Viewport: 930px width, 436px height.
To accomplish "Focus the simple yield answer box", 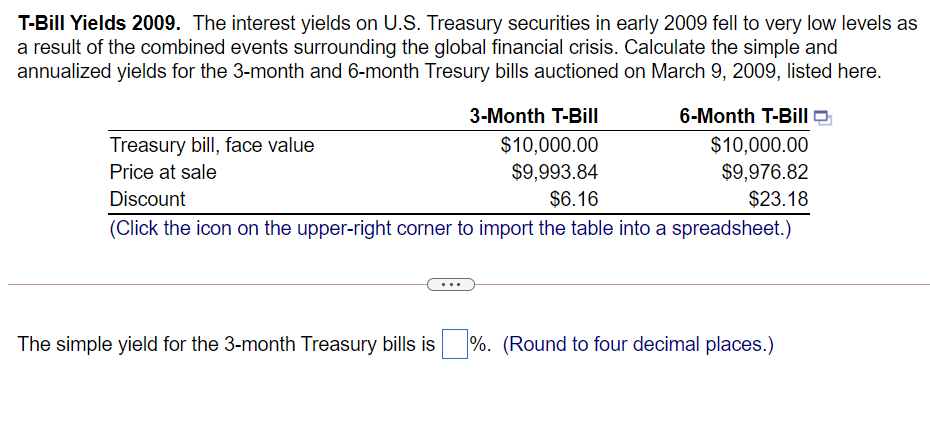I will click(454, 345).
